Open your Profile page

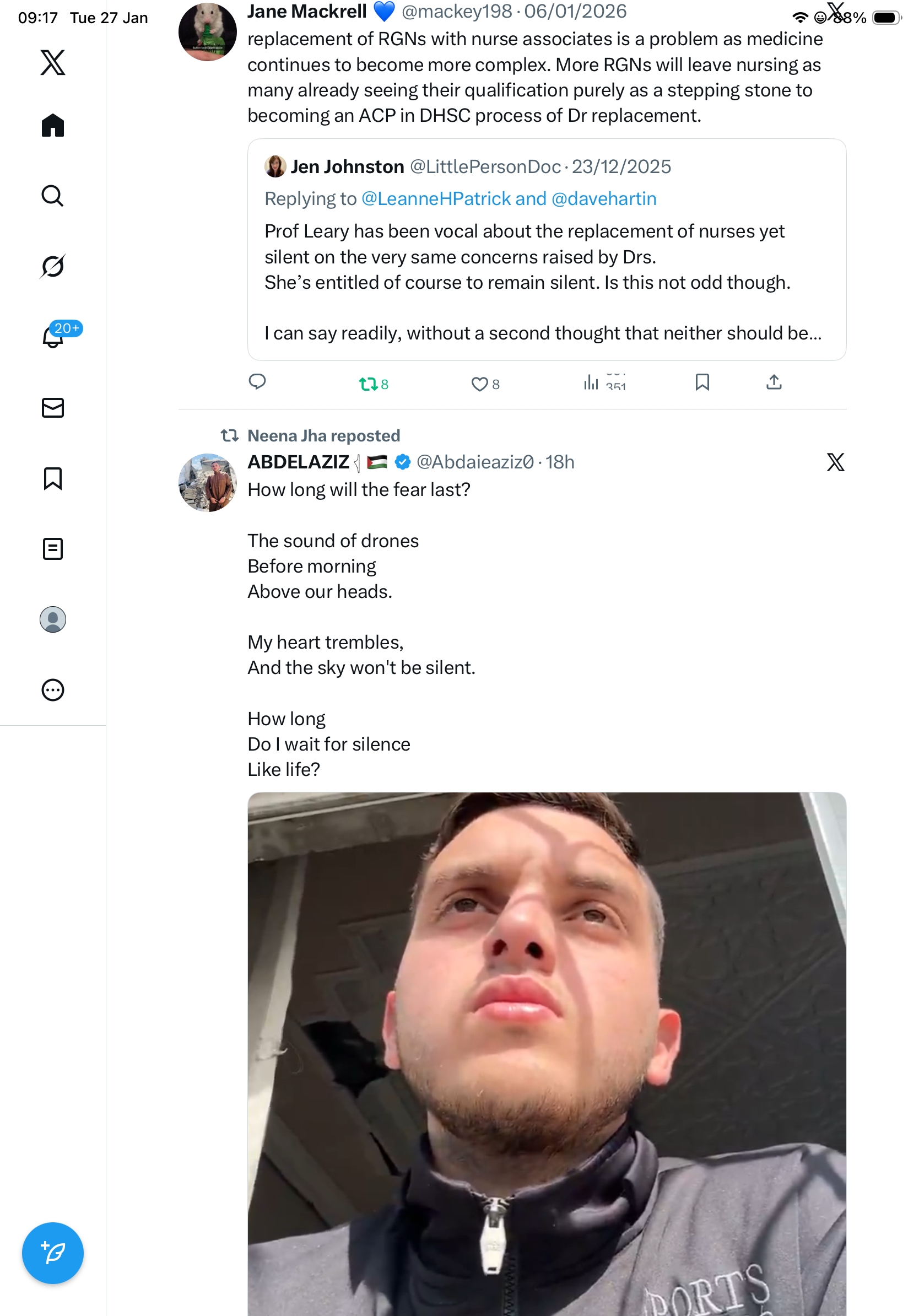click(x=53, y=619)
